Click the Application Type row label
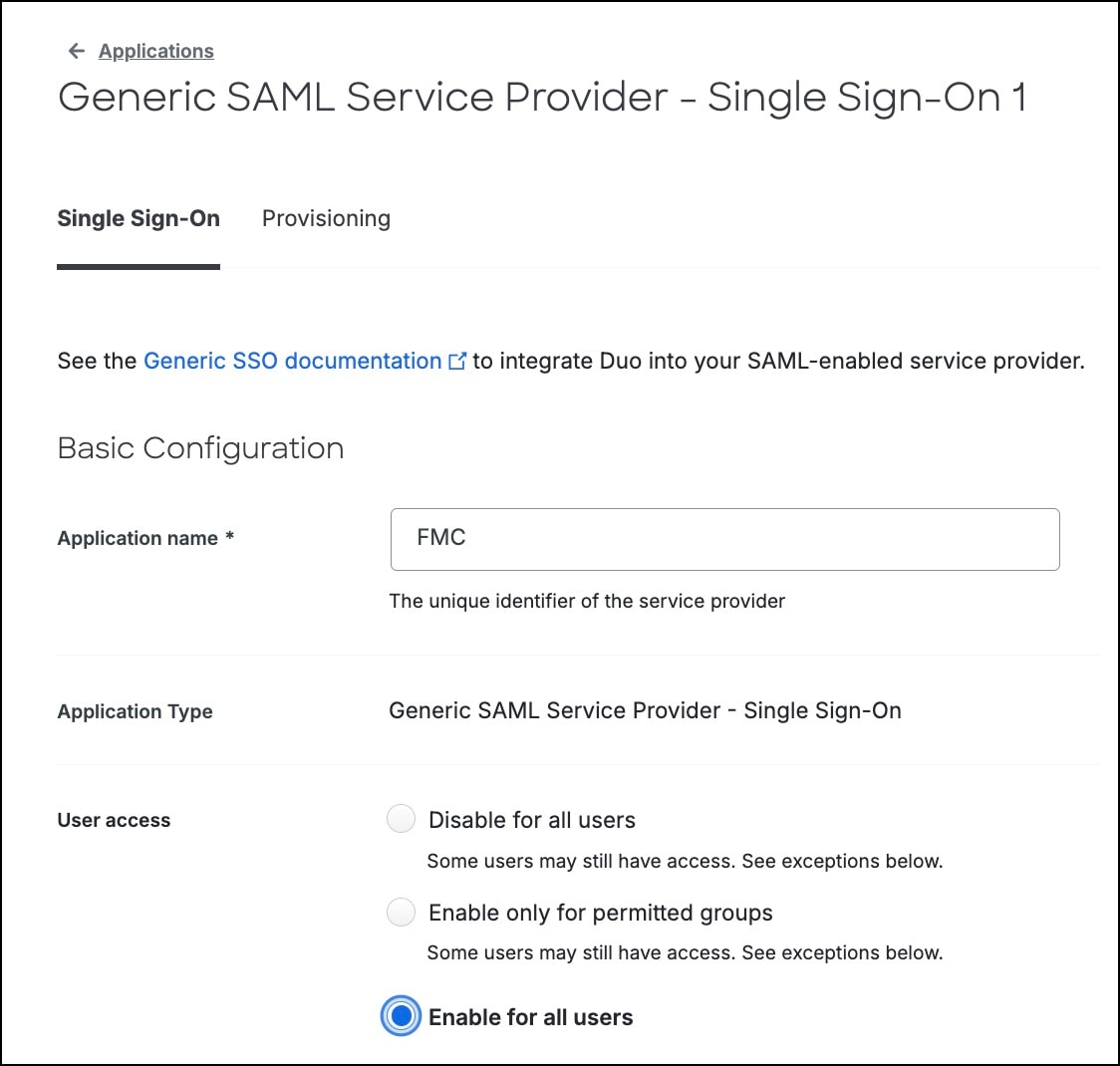Screen dimensions: 1120x1066 [136, 712]
